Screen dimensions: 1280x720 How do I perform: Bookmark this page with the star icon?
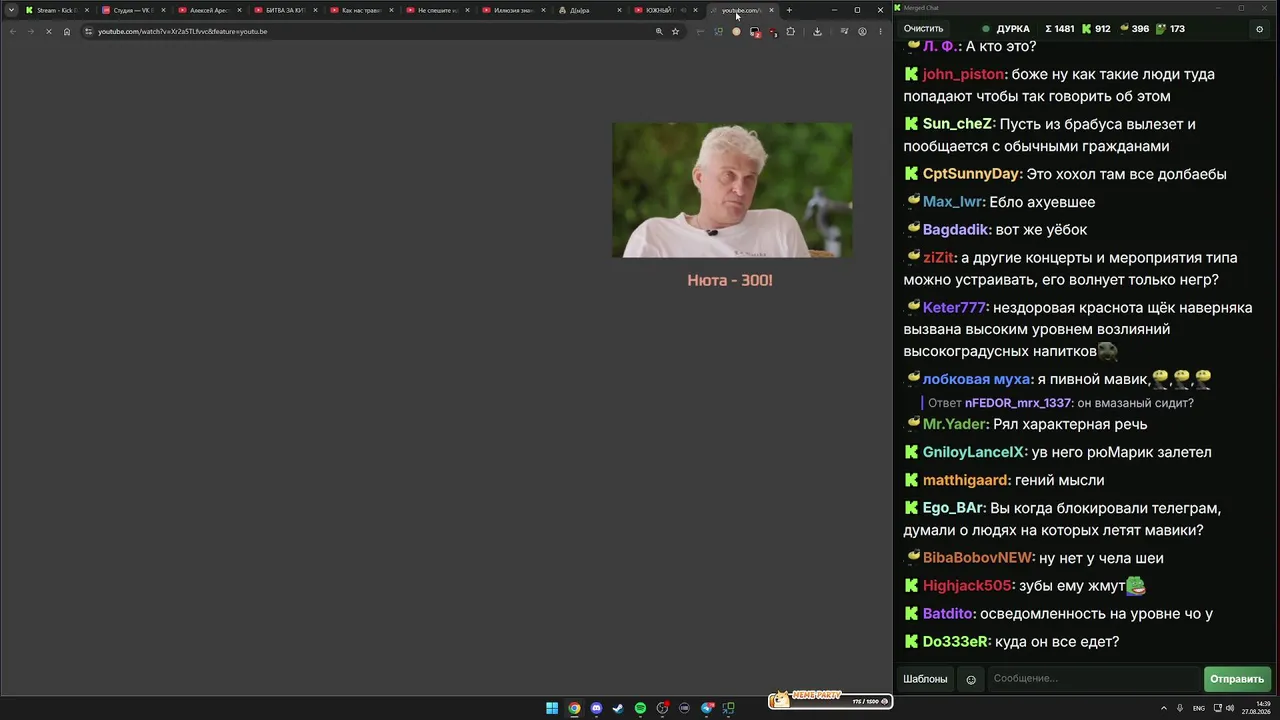(x=675, y=31)
